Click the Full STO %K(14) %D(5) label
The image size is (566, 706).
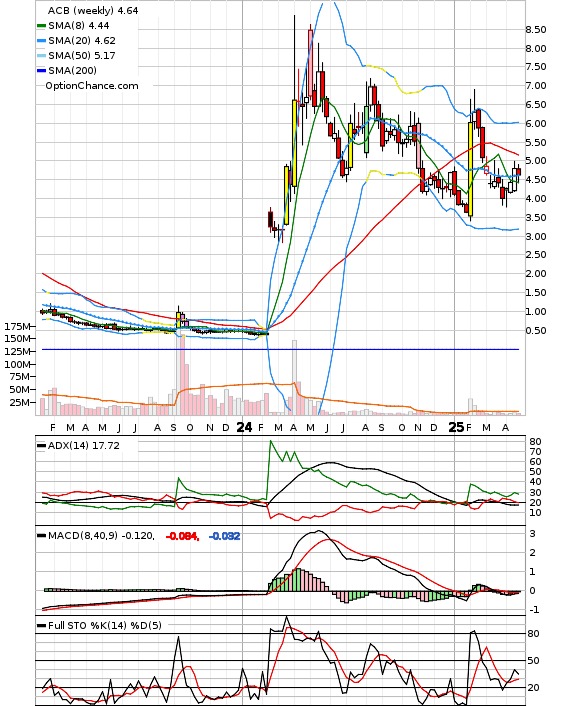[x=105, y=625]
